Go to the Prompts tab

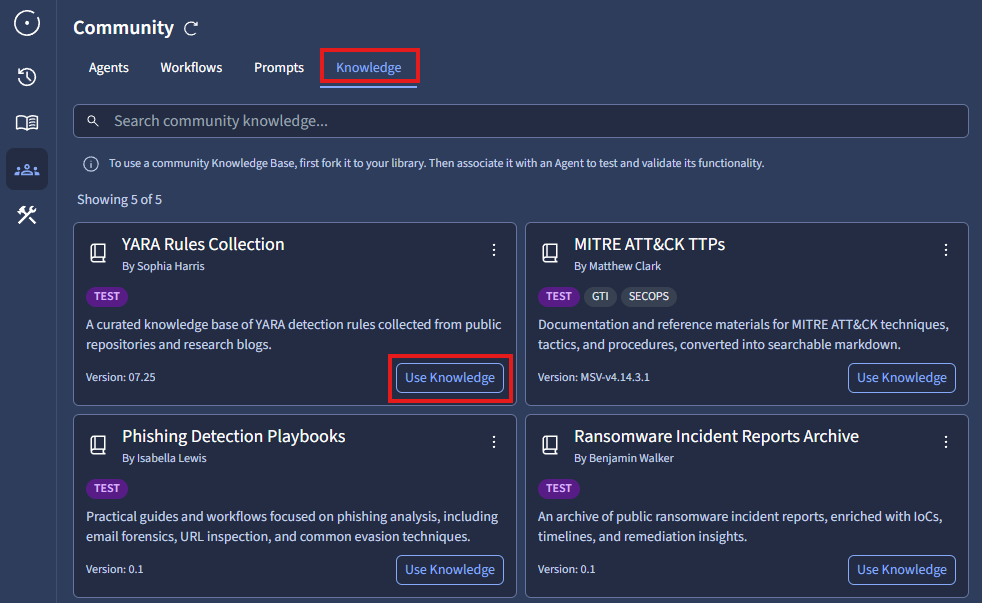point(279,68)
